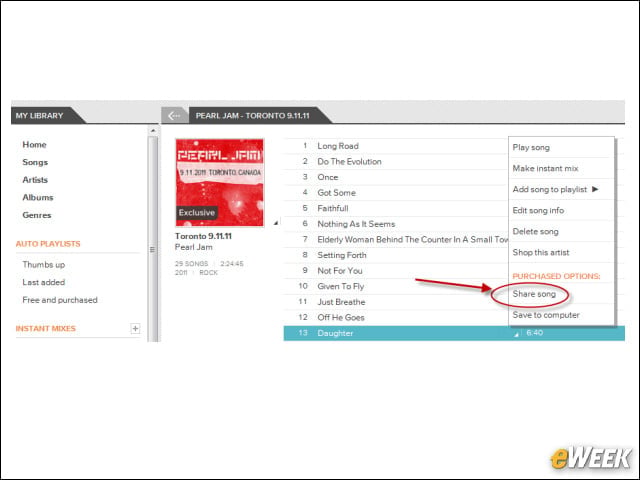
Task: Select Delete song option
Action: pos(535,231)
